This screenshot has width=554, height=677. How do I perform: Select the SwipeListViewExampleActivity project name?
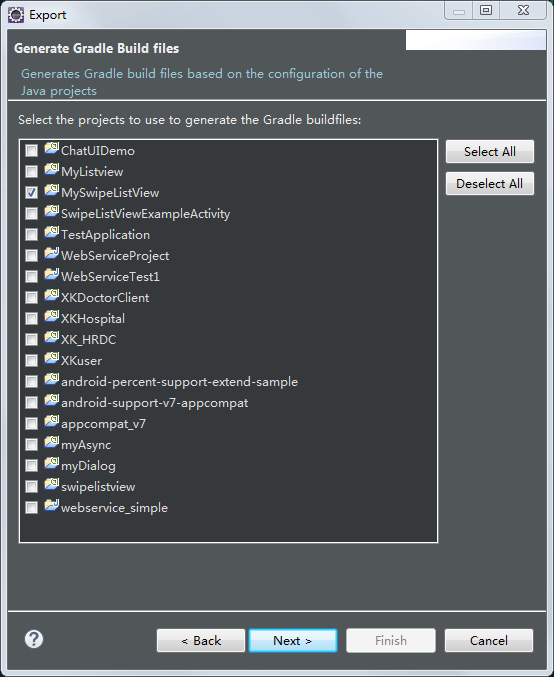click(146, 214)
